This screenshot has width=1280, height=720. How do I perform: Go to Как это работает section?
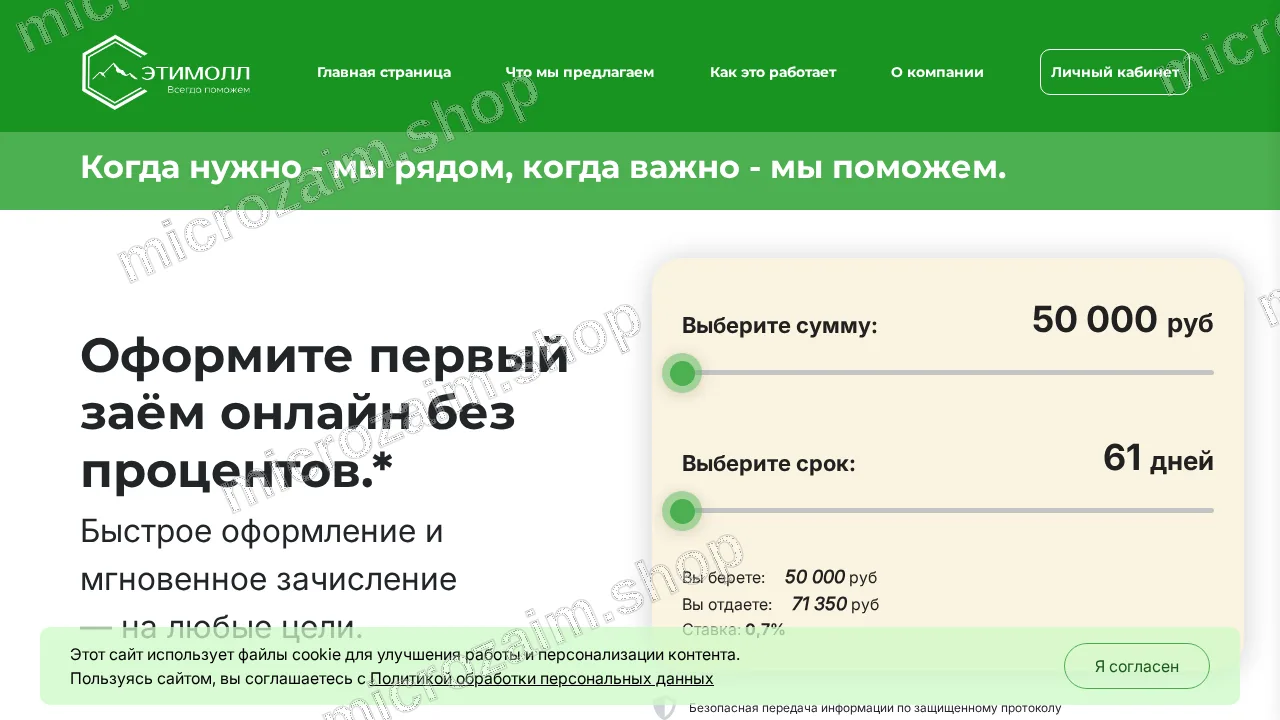(x=773, y=72)
